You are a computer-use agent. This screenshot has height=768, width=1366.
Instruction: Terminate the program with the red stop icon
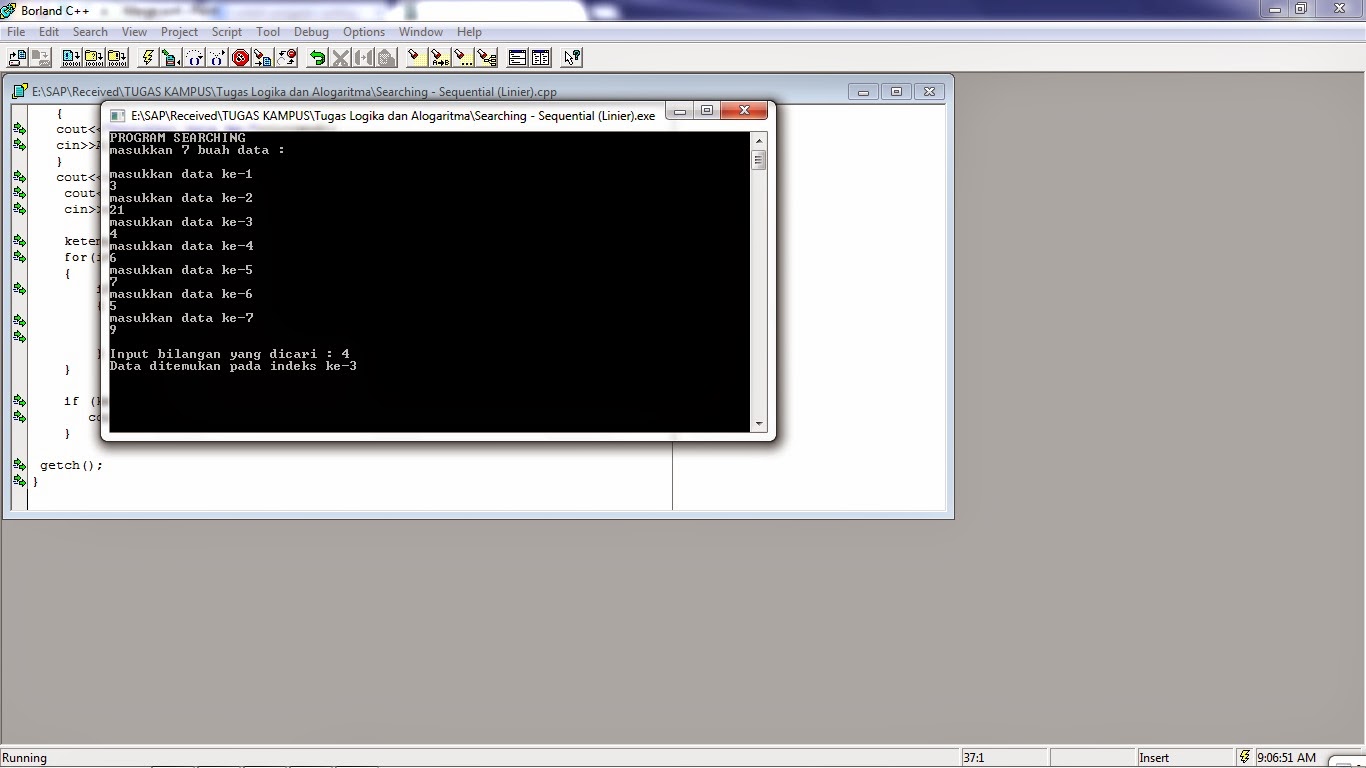pos(240,57)
